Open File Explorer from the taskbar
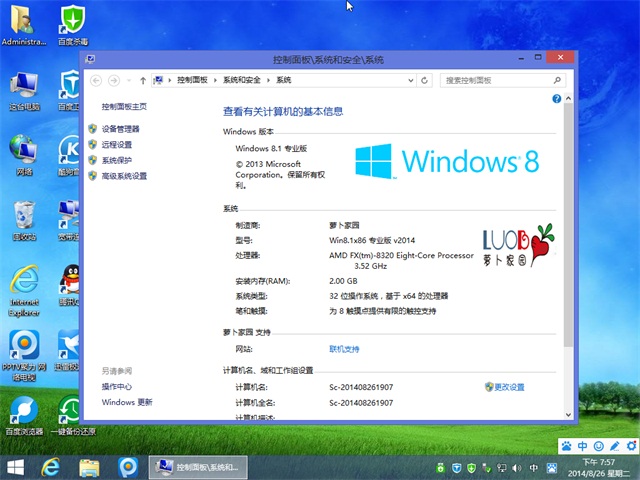Image resolution: width=640 pixels, height=480 pixels. [89, 467]
